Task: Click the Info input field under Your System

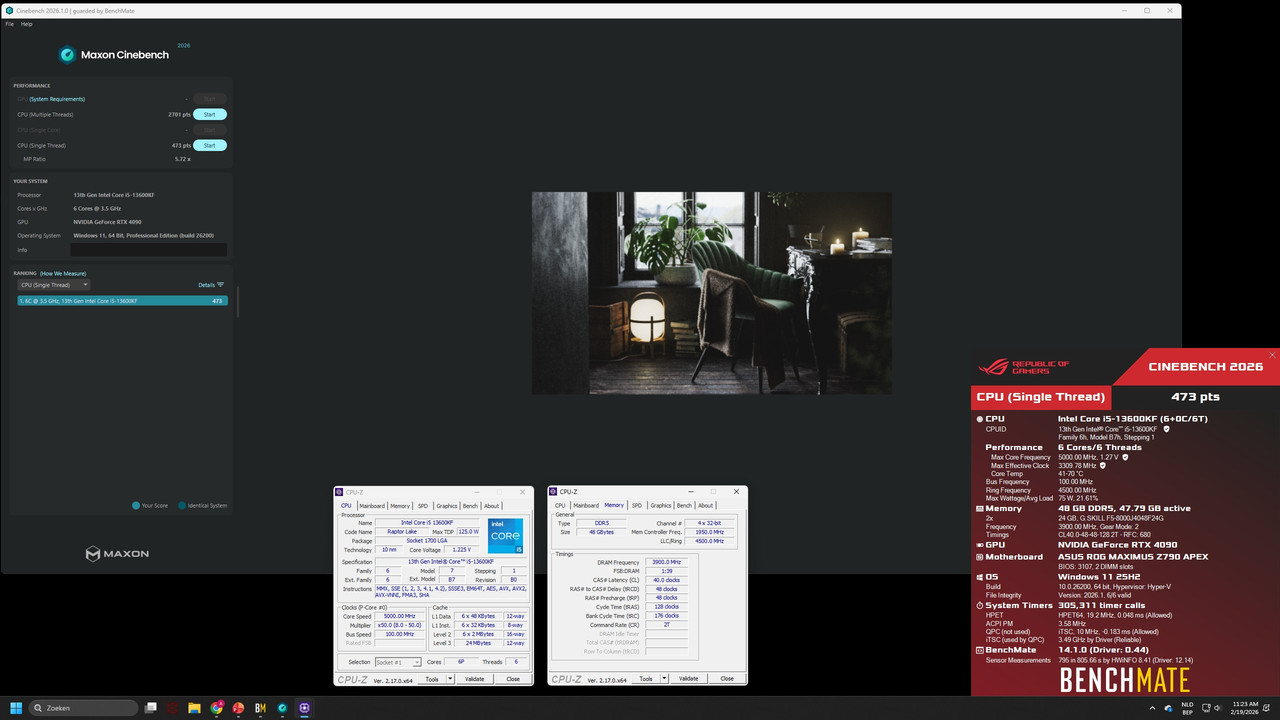Action: tap(148, 250)
